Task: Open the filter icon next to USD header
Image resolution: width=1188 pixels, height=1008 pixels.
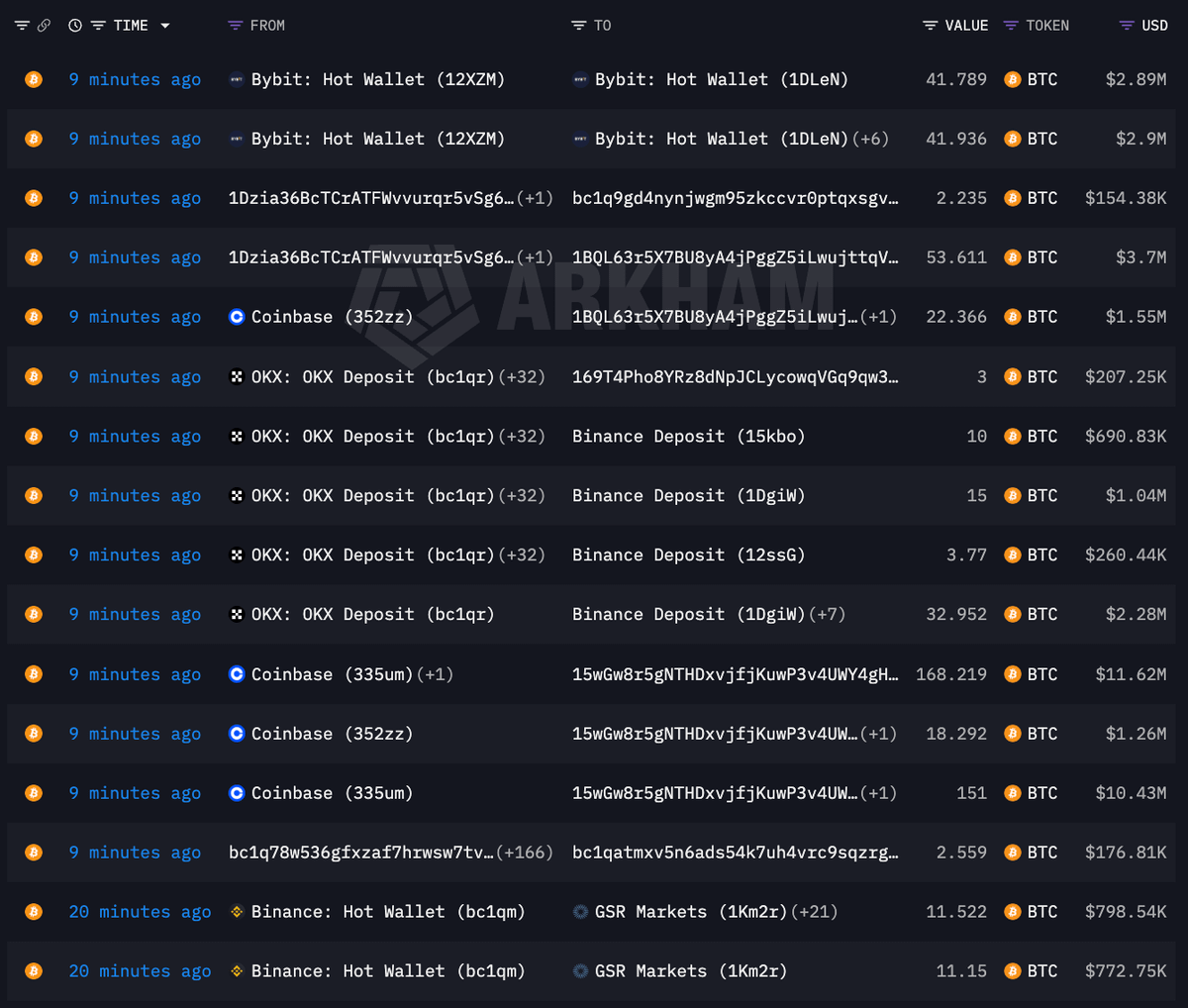Action: (x=1127, y=26)
